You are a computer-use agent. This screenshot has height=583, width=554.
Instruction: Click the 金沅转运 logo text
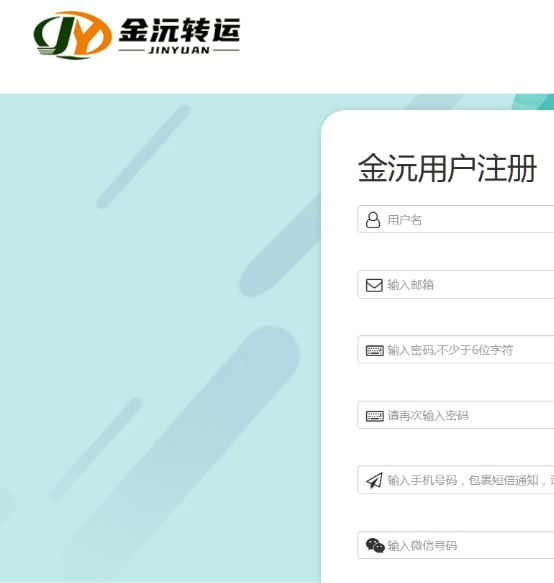[x=179, y=30]
